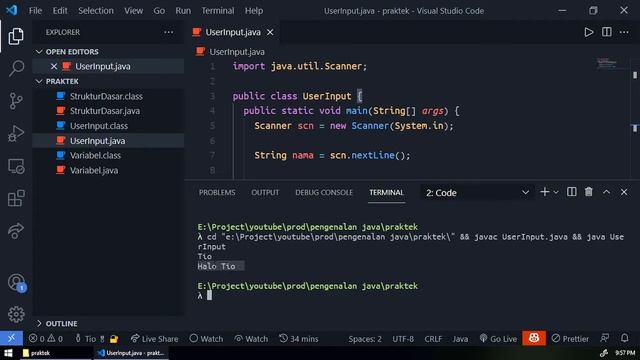Open terminal selector dropdown 2: Code

pyautogui.click(x=477, y=193)
